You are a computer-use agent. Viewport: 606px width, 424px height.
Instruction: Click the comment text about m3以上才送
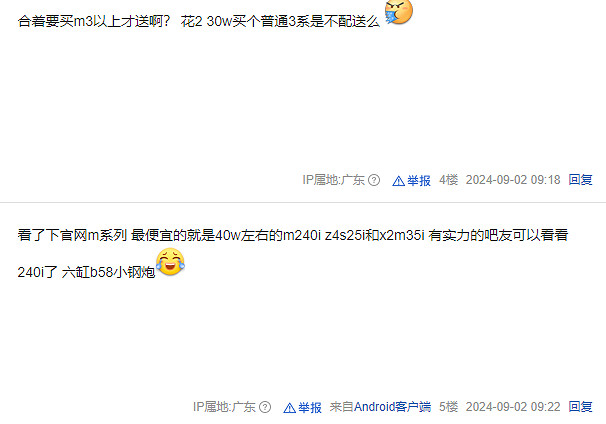pyautogui.click(x=199, y=21)
